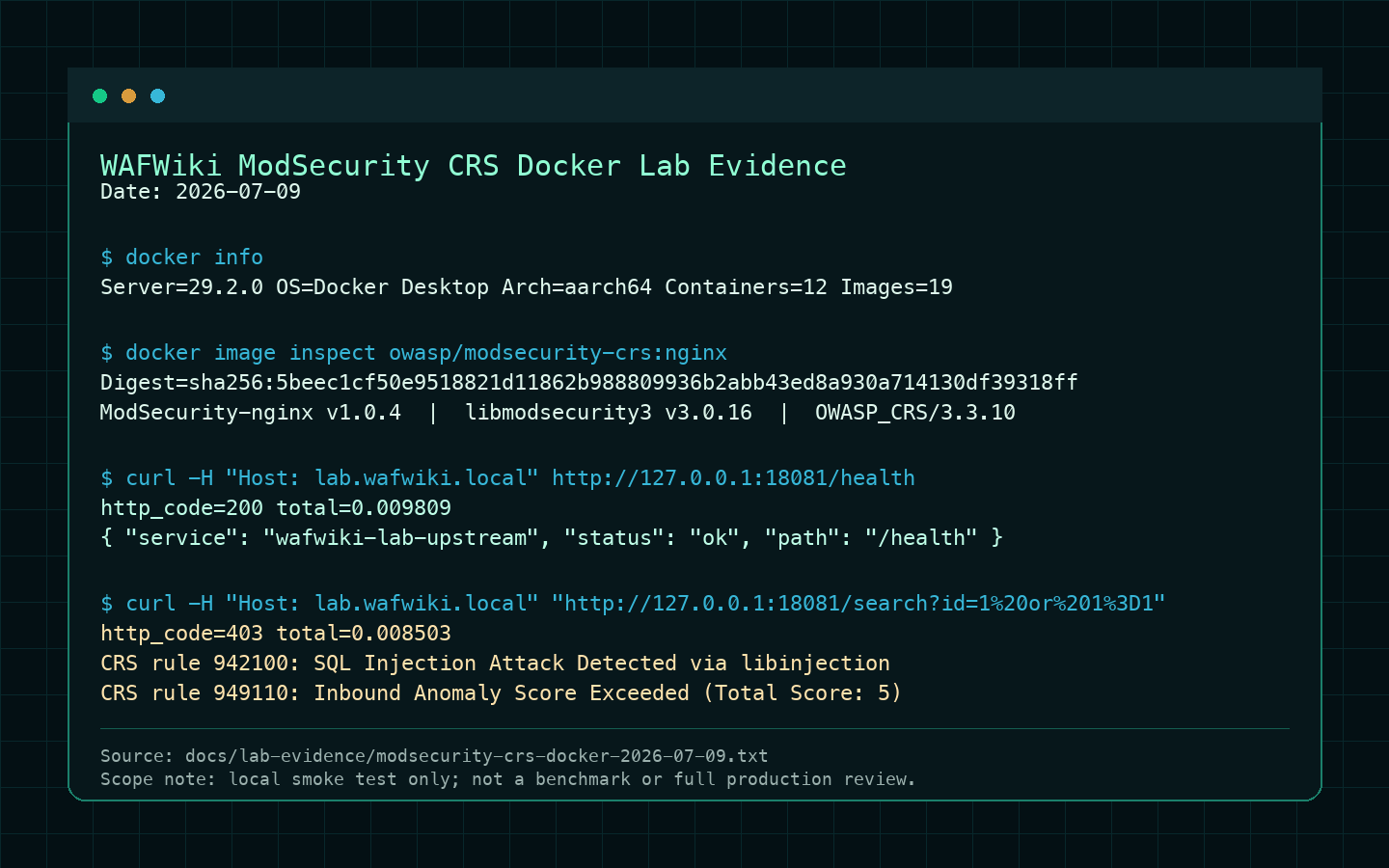1389x868 pixels.
Task: Click the curl command ending in '/health'
Action: point(507,478)
